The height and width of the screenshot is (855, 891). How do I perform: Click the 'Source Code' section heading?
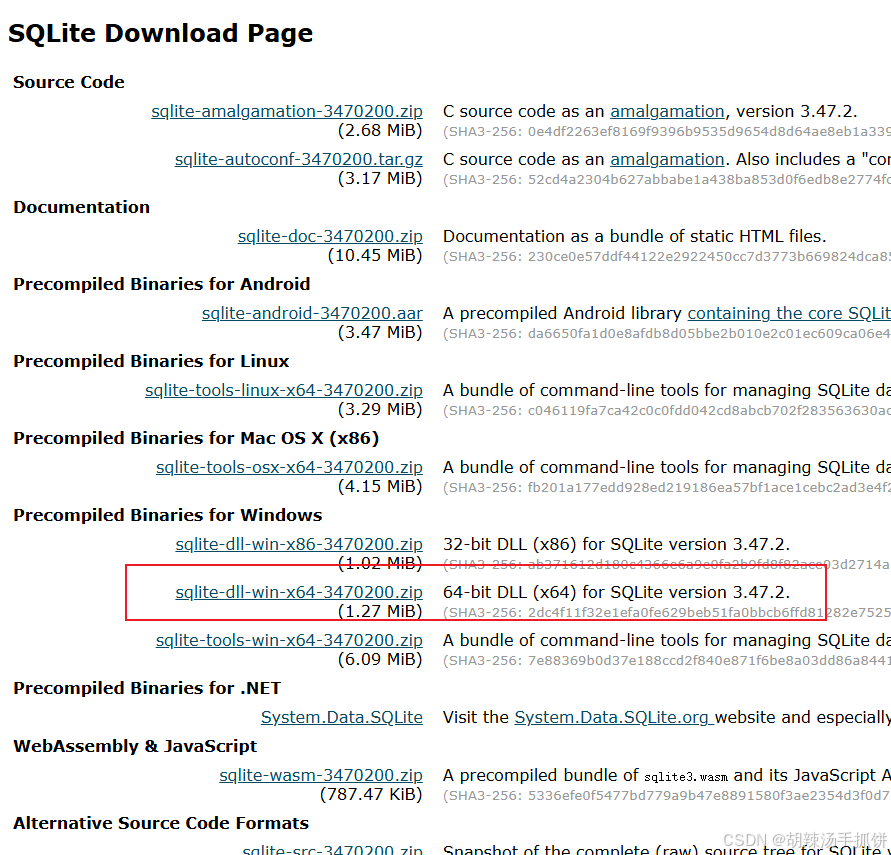pos(69,82)
